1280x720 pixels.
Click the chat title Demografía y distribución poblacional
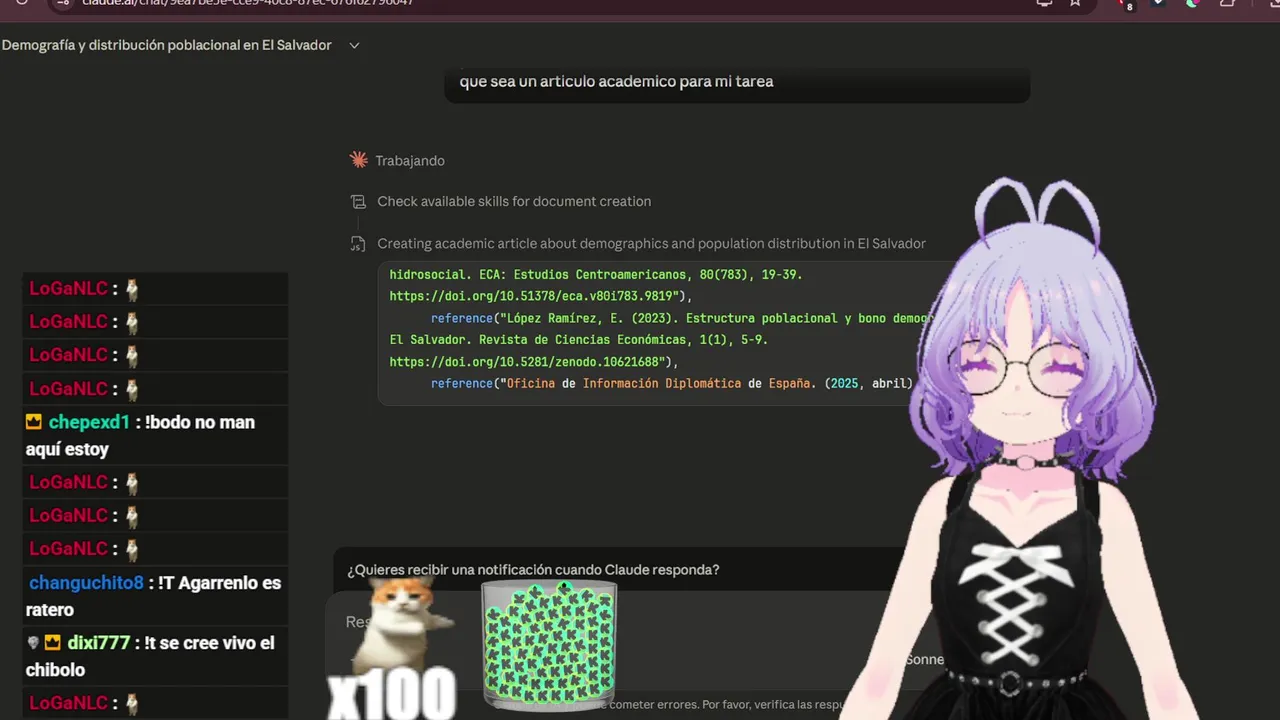point(167,45)
